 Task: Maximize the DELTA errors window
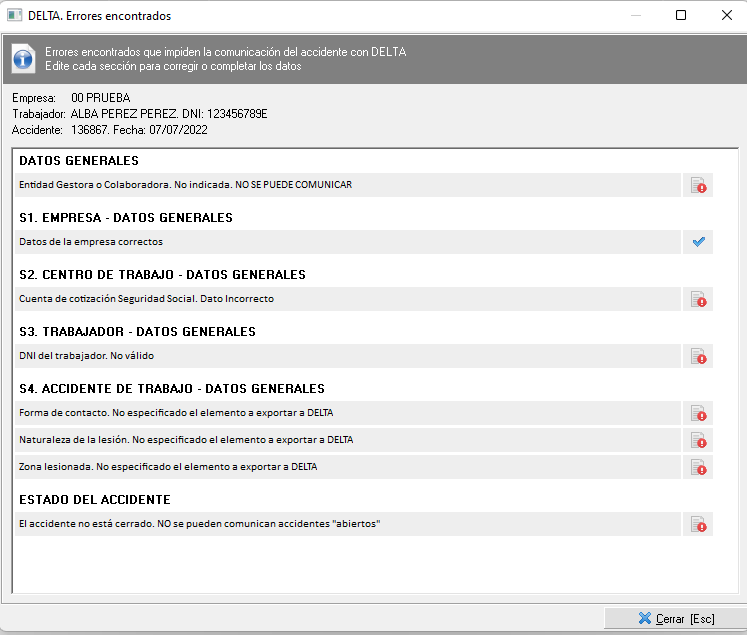(681, 16)
